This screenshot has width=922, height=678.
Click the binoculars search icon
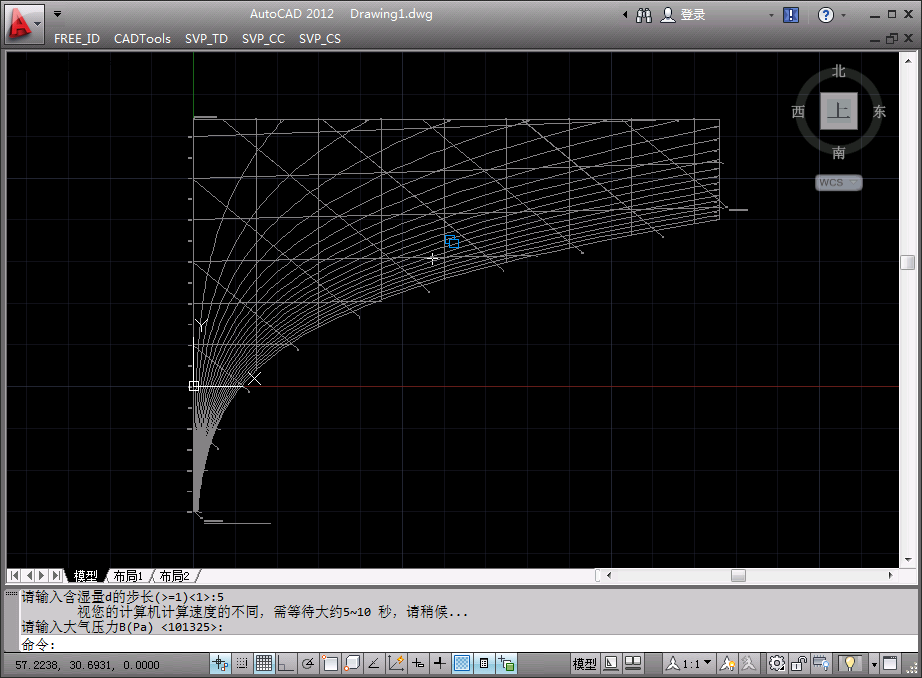point(644,15)
